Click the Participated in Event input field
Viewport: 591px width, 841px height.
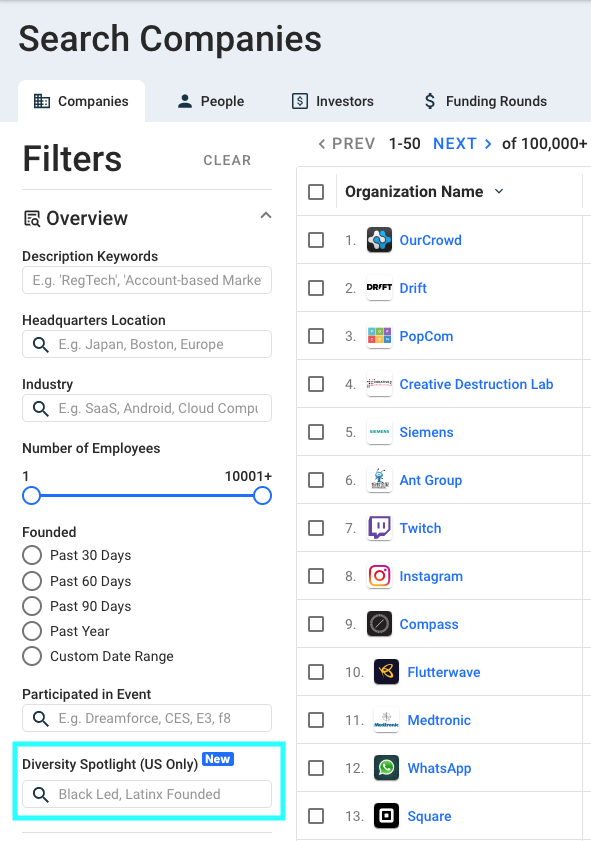point(147,718)
